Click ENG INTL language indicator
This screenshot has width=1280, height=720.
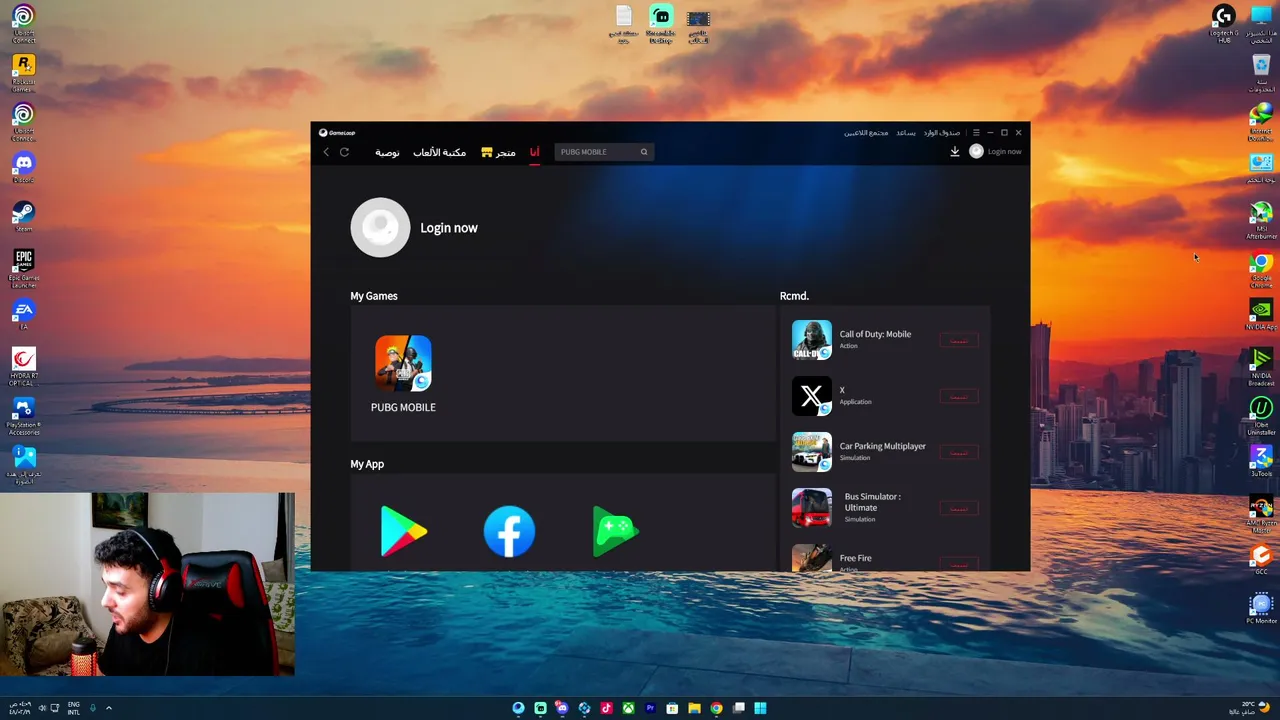click(74, 709)
